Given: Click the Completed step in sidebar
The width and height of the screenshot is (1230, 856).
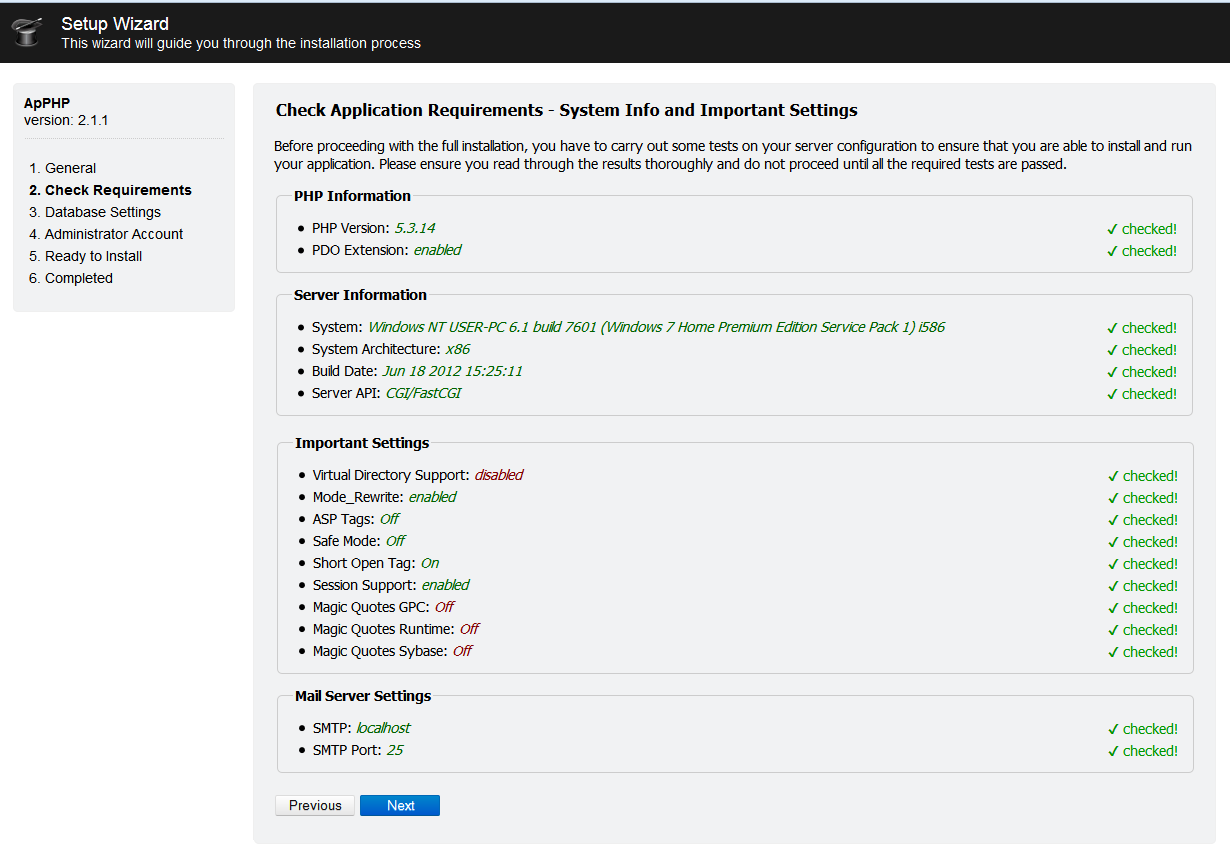Looking at the screenshot, I should pyautogui.click(x=78, y=278).
